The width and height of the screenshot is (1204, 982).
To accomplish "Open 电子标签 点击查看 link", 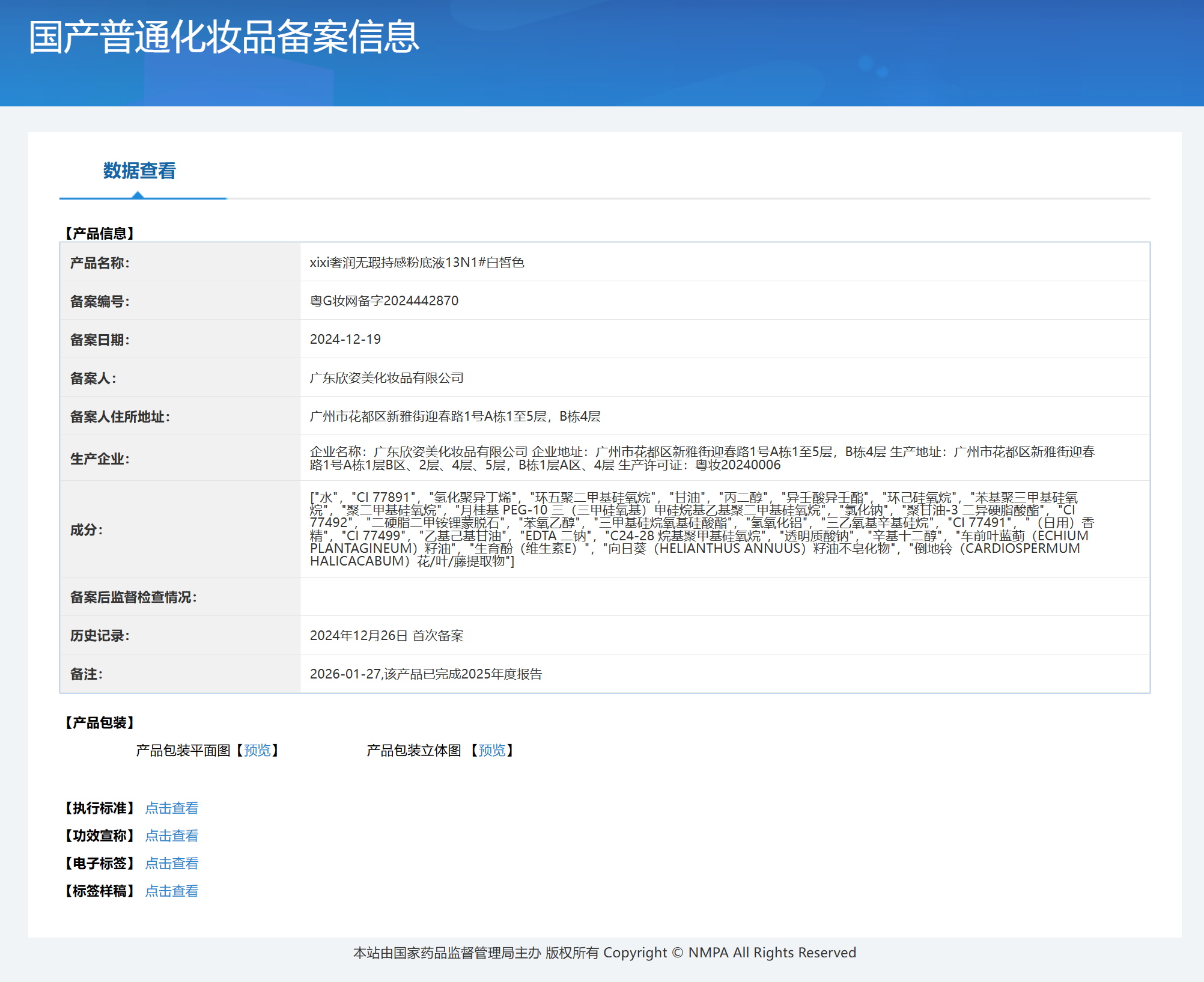I will coord(172,863).
